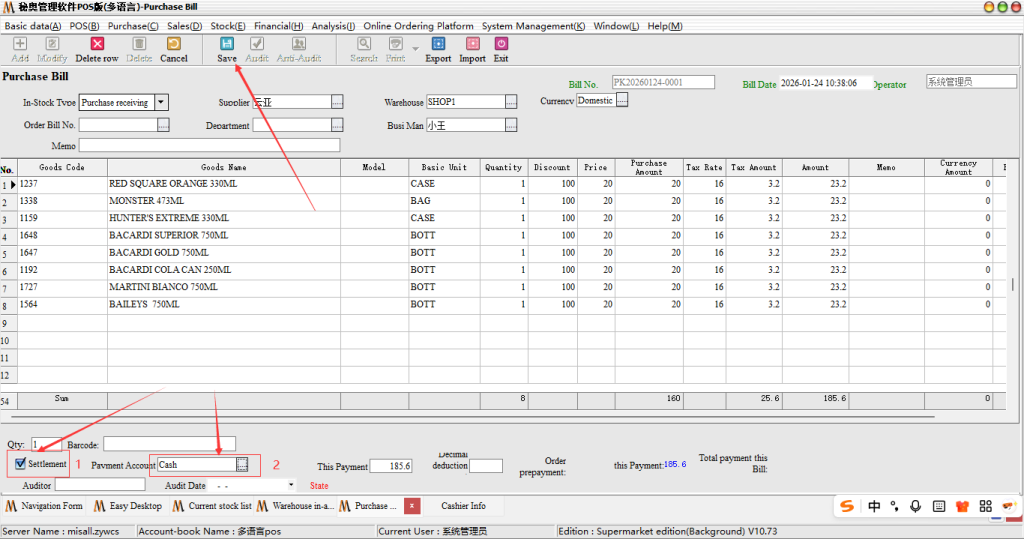Click the Export toolbar icon
The height and width of the screenshot is (539, 1024).
coord(438,45)
